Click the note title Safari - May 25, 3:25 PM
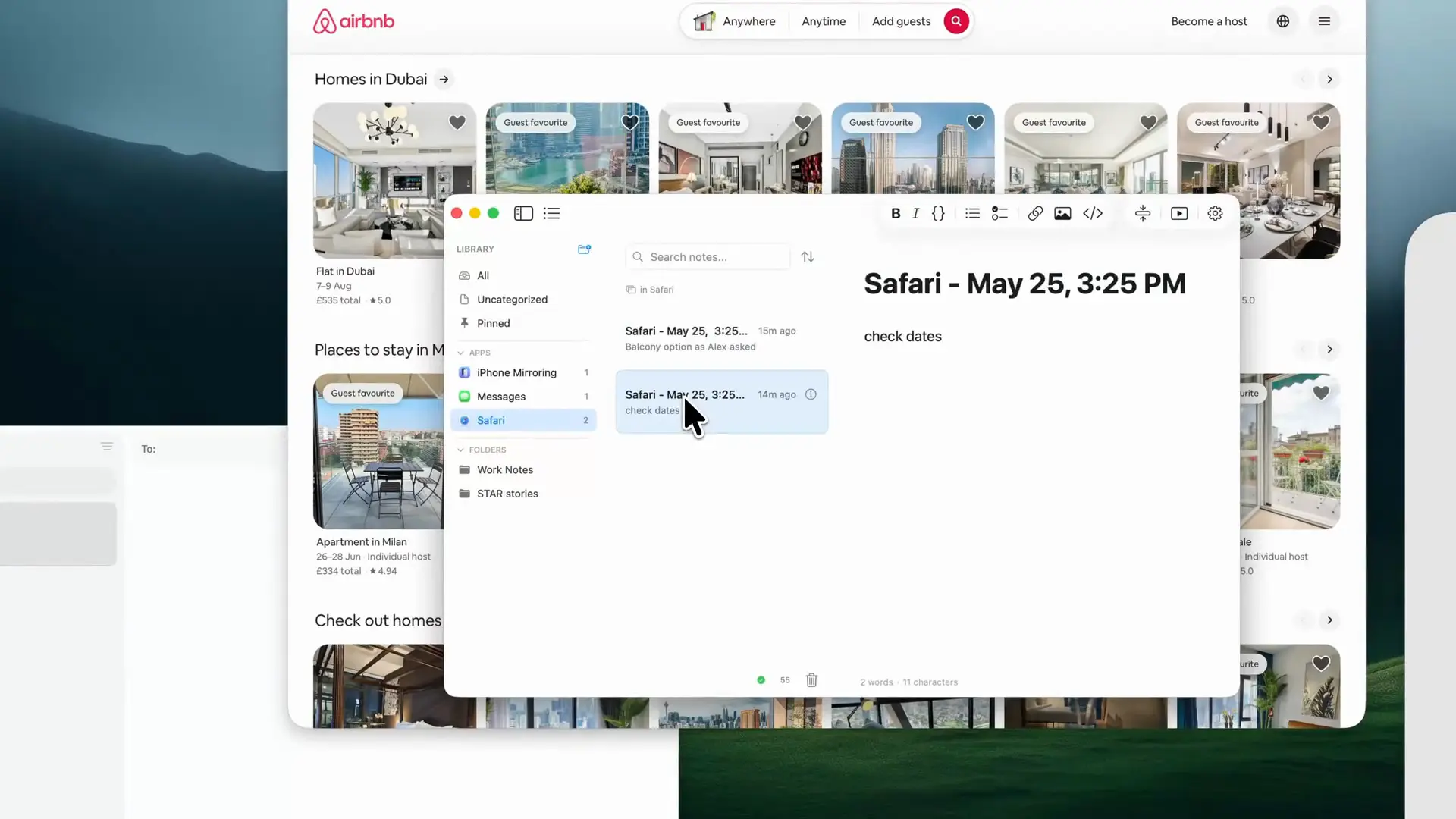Image resolution: width=1456 pixels, height=819 pixels. point(1025,284)
